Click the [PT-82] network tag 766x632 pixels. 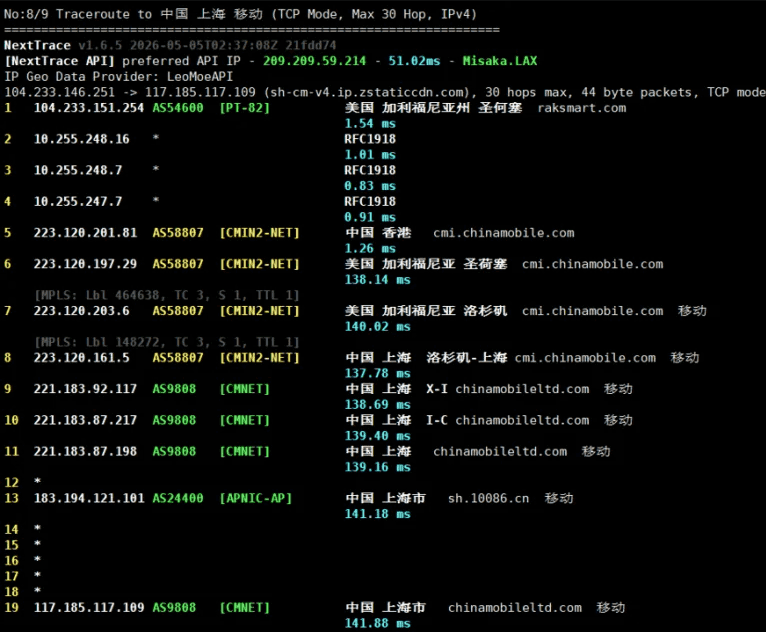(x=244, y=108)
